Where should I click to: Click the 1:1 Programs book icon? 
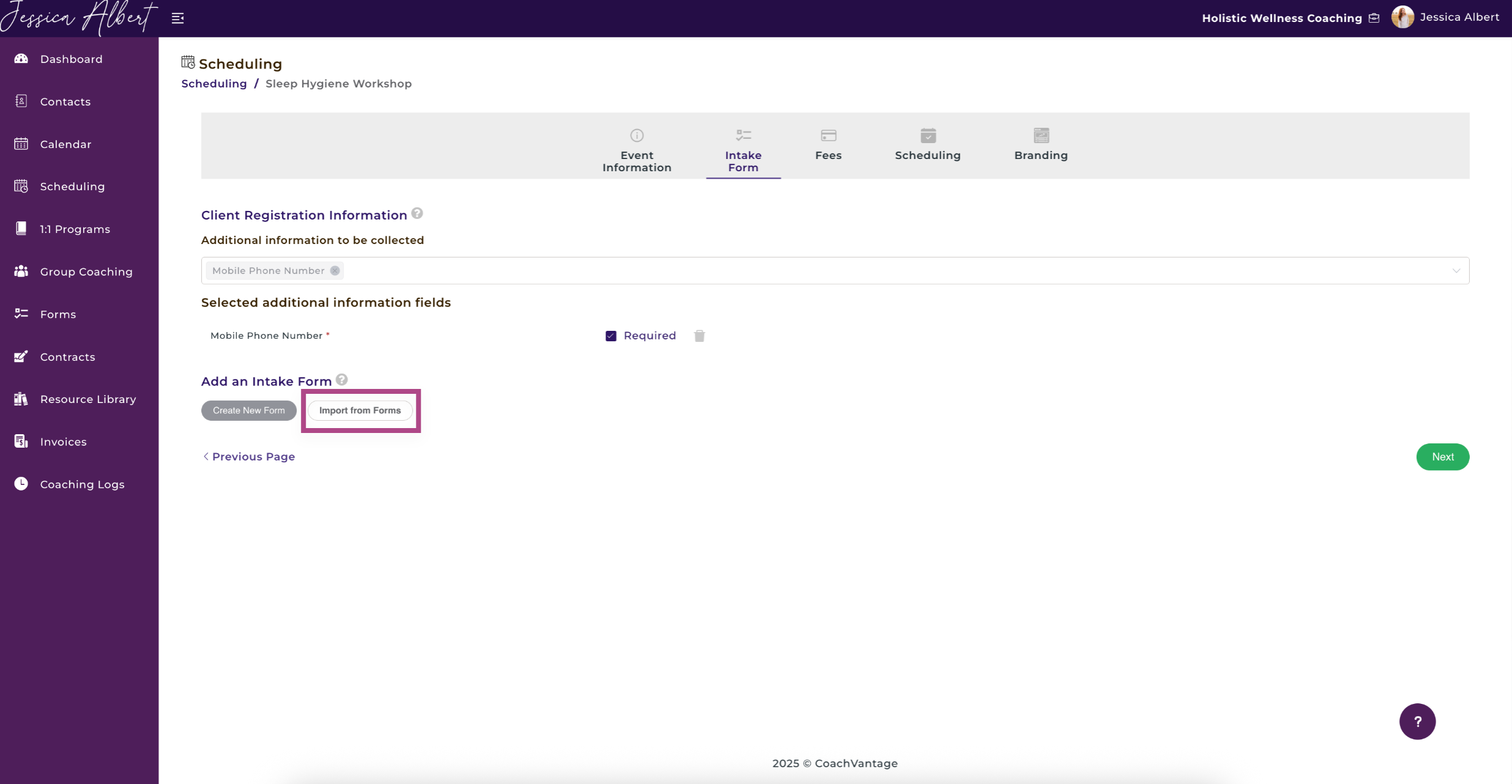tap(21, 229)
